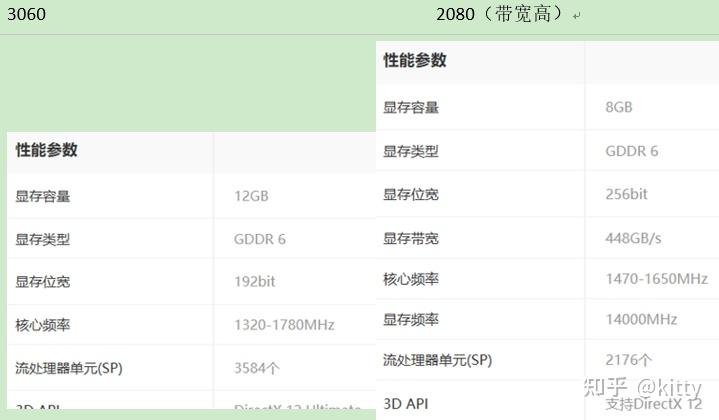Click the '1470-1650MHz' value
This screenshot has width=719, height=420.
click(x=657, y=279)
